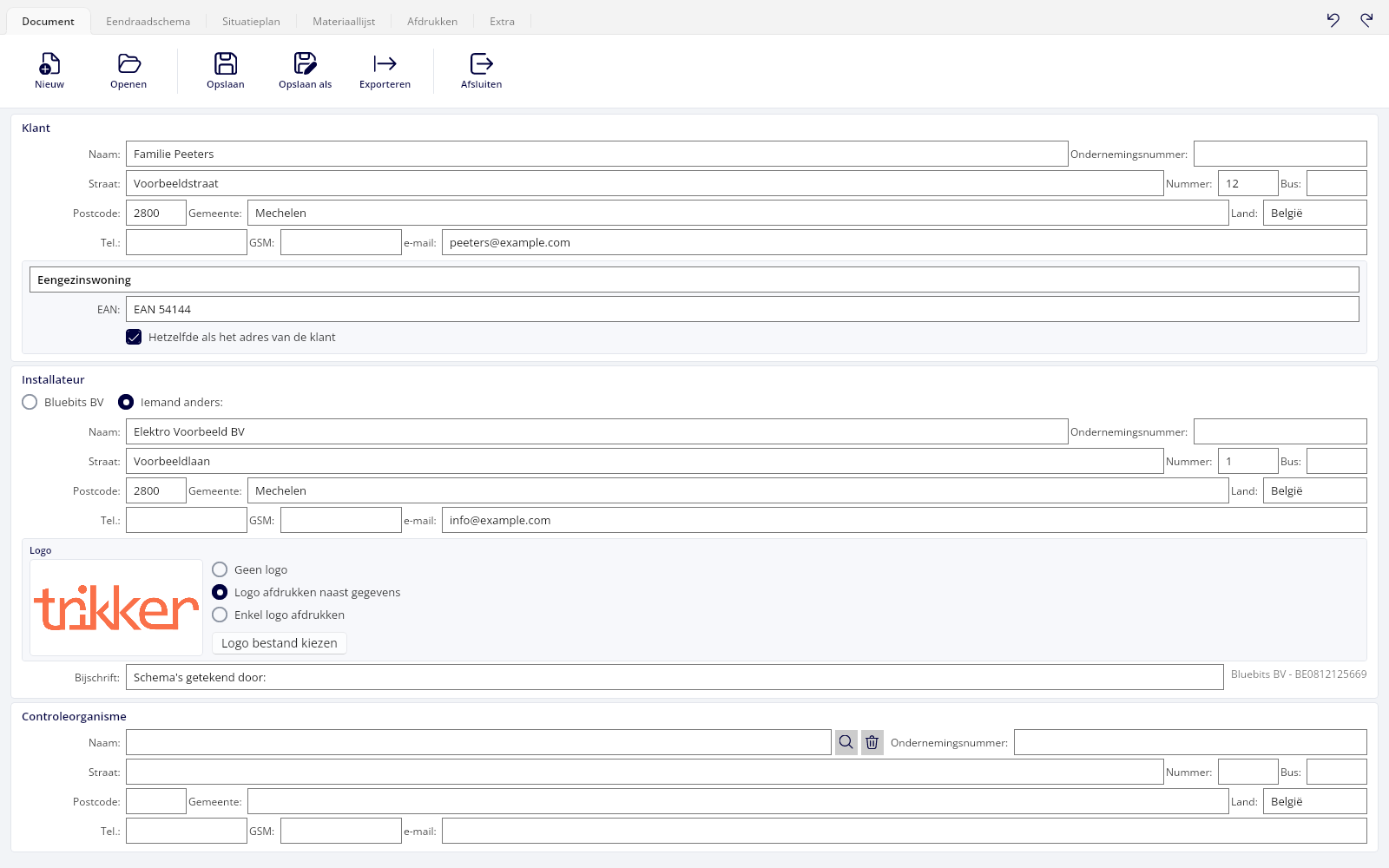
Task: Choose the Opslaan als icon
Action: click(305, 63)
